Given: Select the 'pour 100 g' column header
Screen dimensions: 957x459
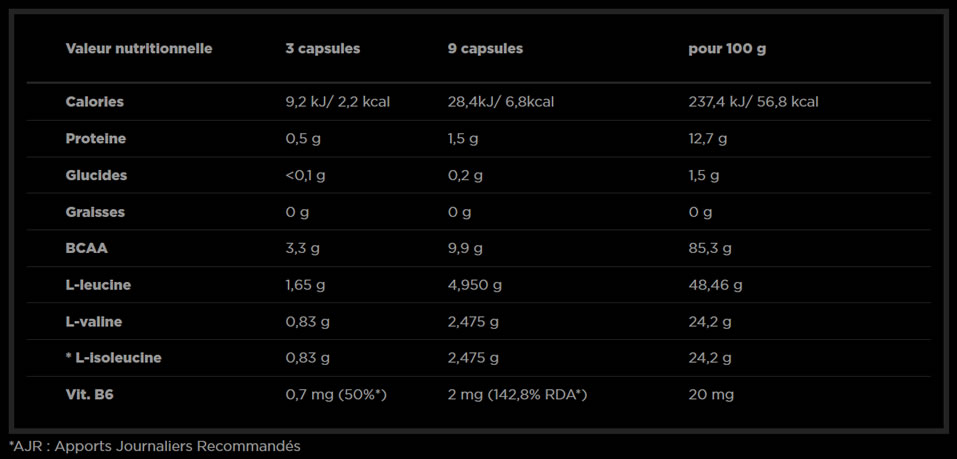Looking at the screenshot, I should click(727, 49).
